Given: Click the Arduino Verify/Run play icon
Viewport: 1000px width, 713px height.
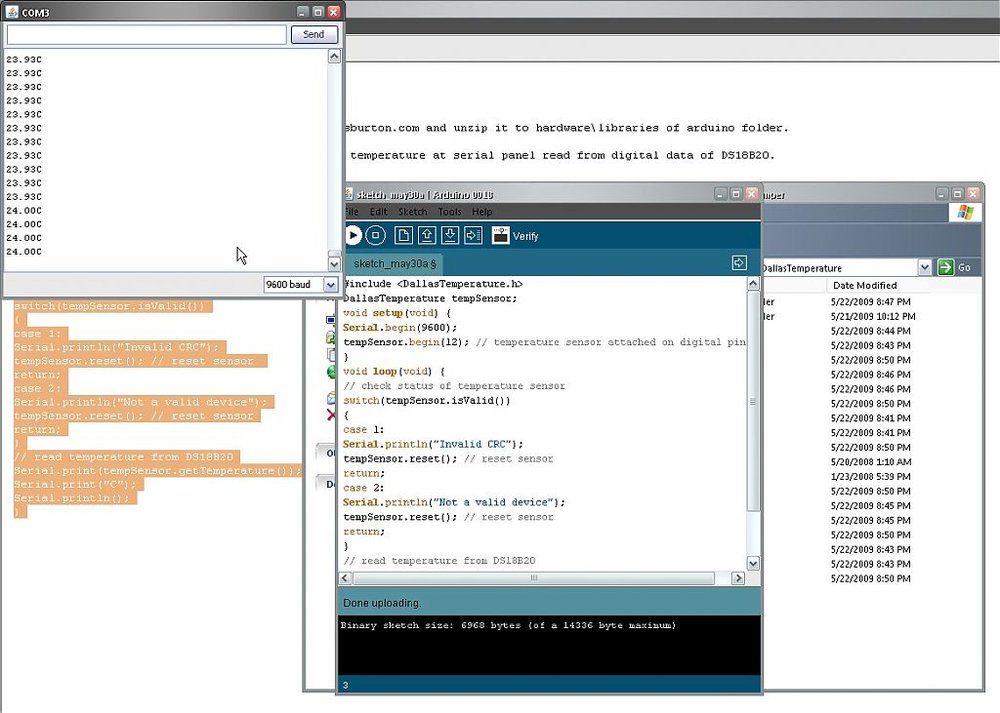Looking at the screenshot, I should point(353,235).
